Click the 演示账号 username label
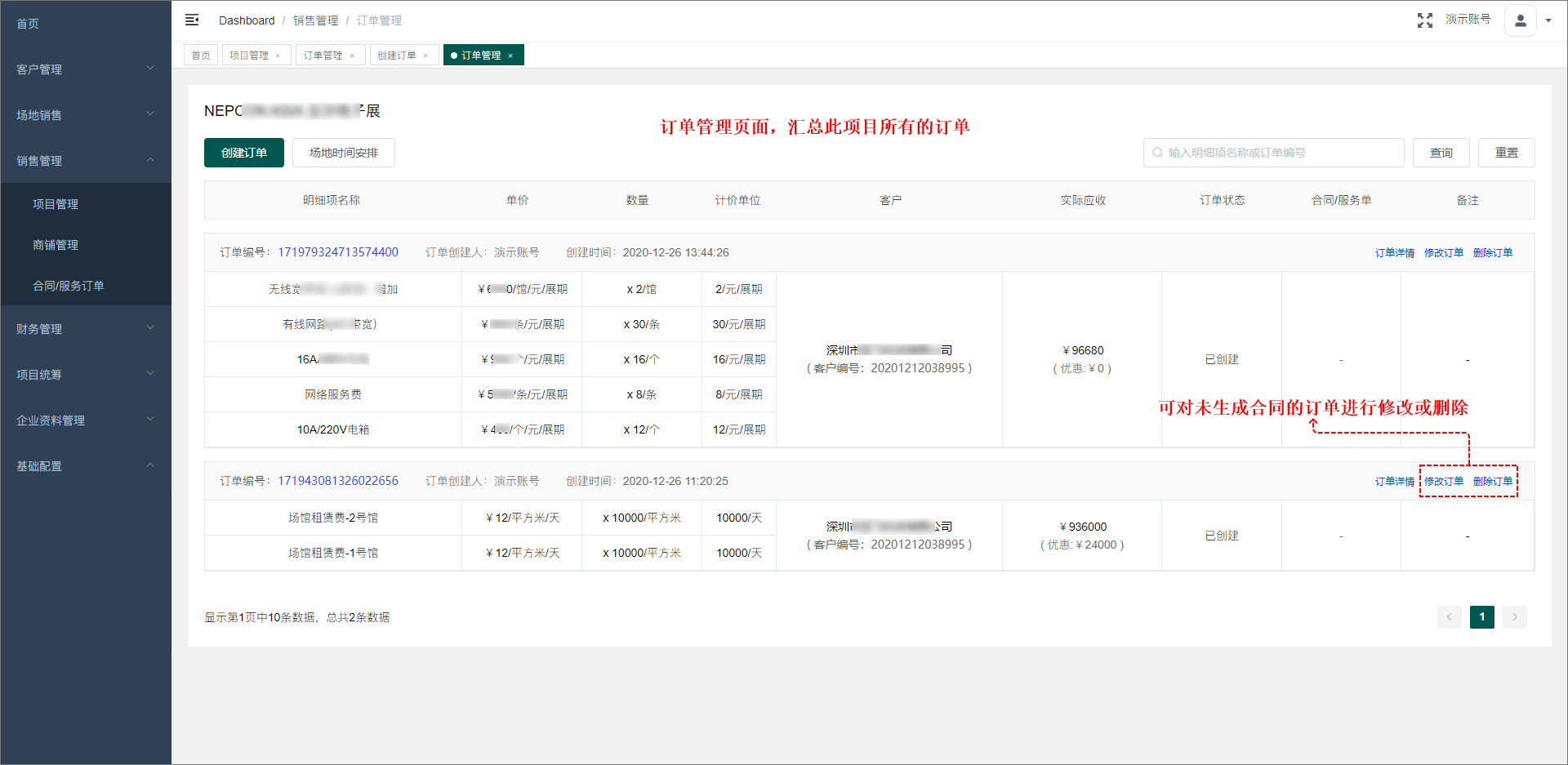The width and height of the screenshot is (1568, 765). [1468, 20]
